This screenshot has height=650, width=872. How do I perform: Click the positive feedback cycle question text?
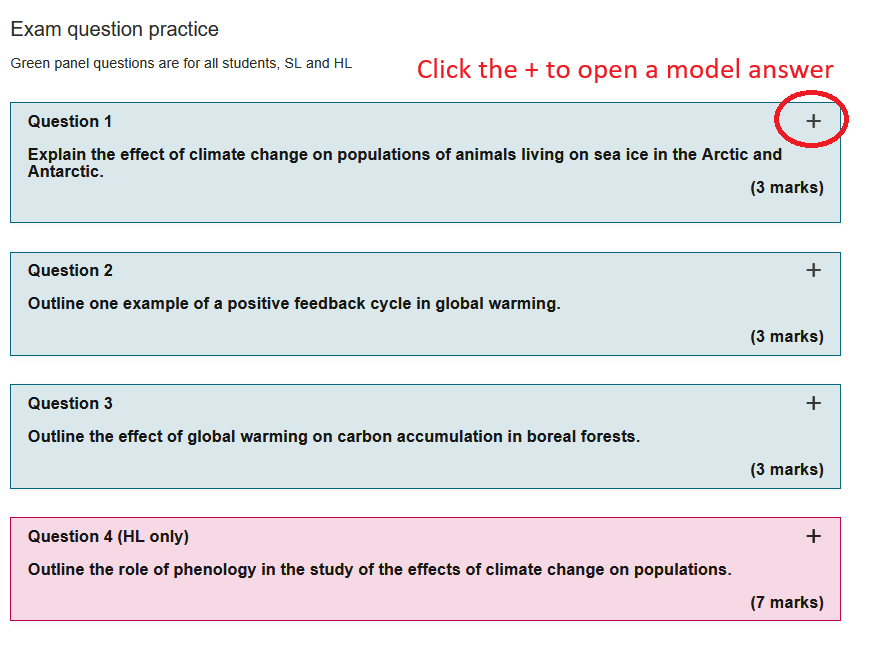click(x=294, y=304)
